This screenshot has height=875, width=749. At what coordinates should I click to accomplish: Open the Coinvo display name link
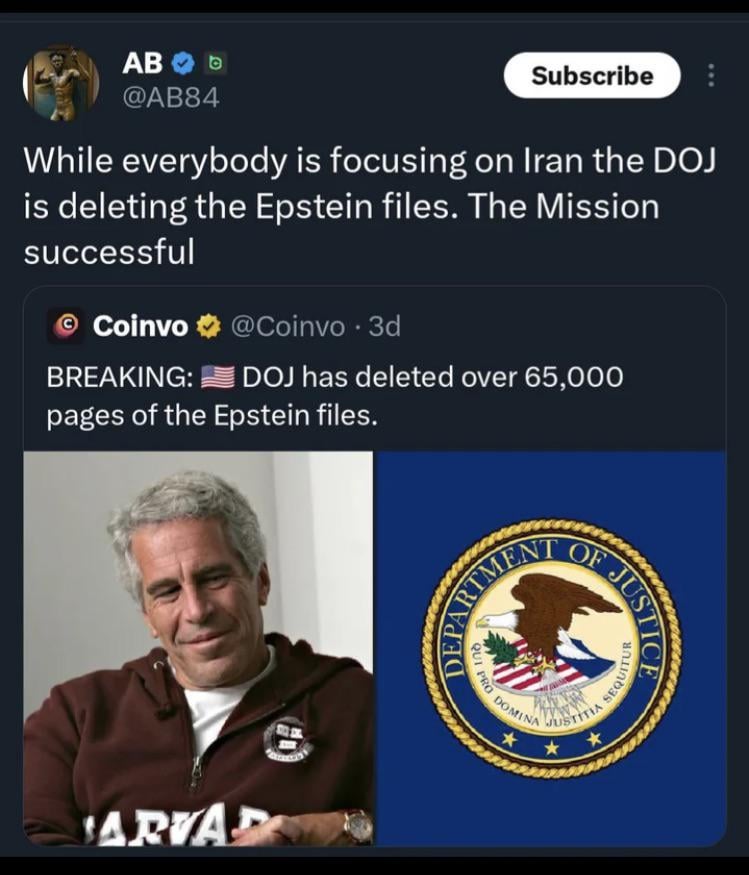click(140, 326)
